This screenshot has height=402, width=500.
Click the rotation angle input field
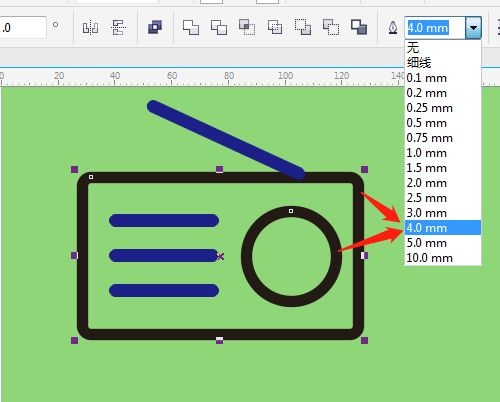coord(23,27)
